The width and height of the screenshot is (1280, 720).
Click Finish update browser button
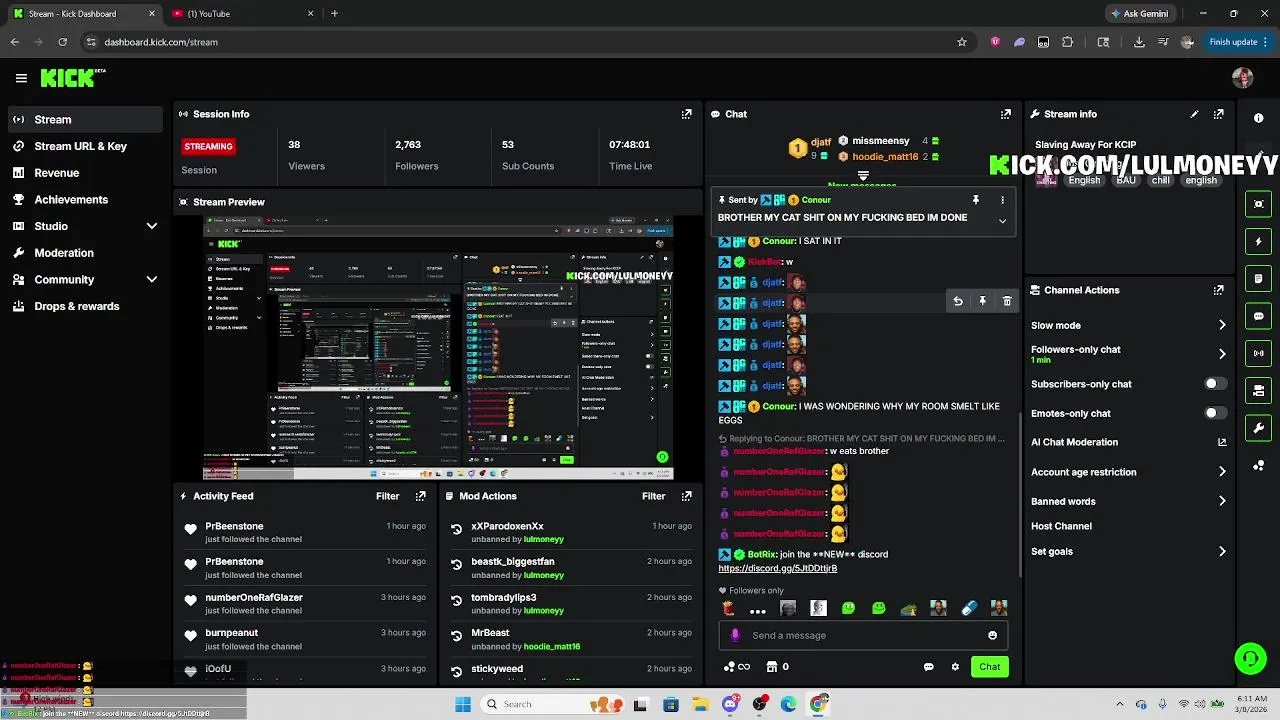[x=1240, y=42]
